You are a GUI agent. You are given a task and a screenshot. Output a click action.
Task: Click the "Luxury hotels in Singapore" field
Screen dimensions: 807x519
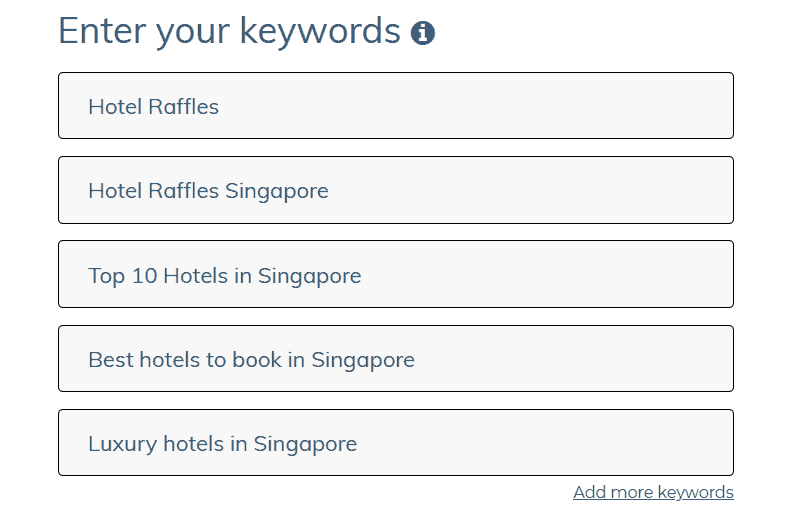click(x=395, y=443)
